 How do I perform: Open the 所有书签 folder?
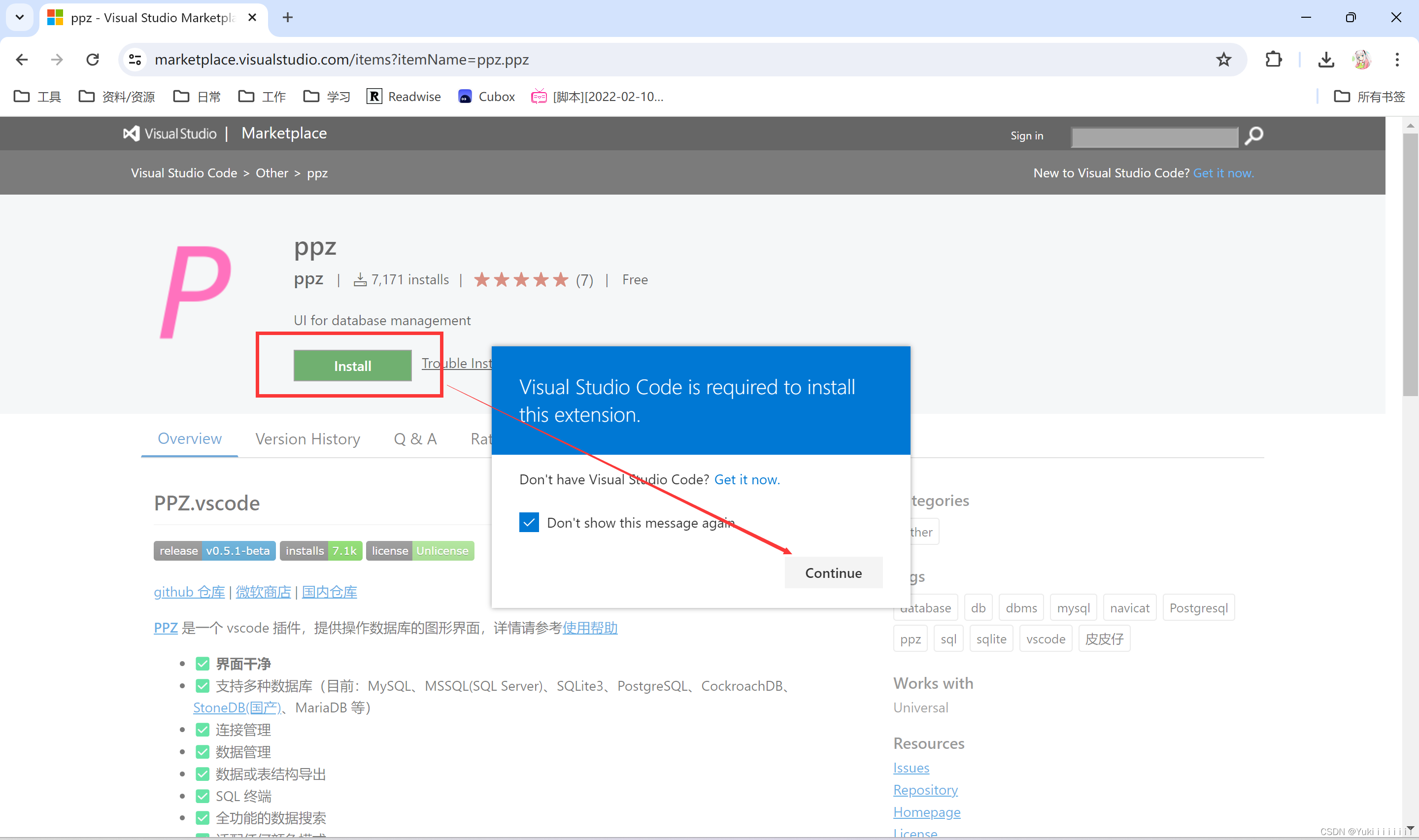pos(1370,97)
